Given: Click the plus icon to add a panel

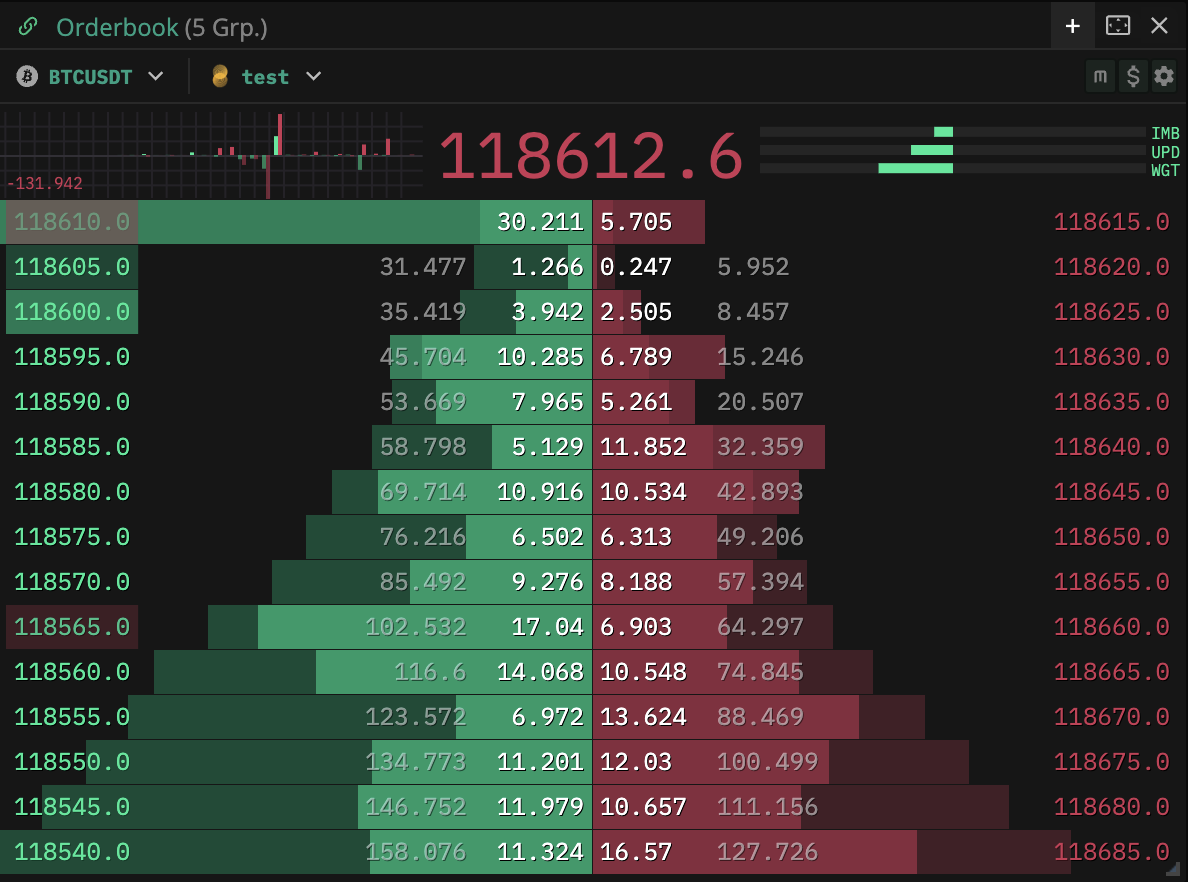Looking at the screenshot, I should pyautogui.click(x=1072, y=26).
